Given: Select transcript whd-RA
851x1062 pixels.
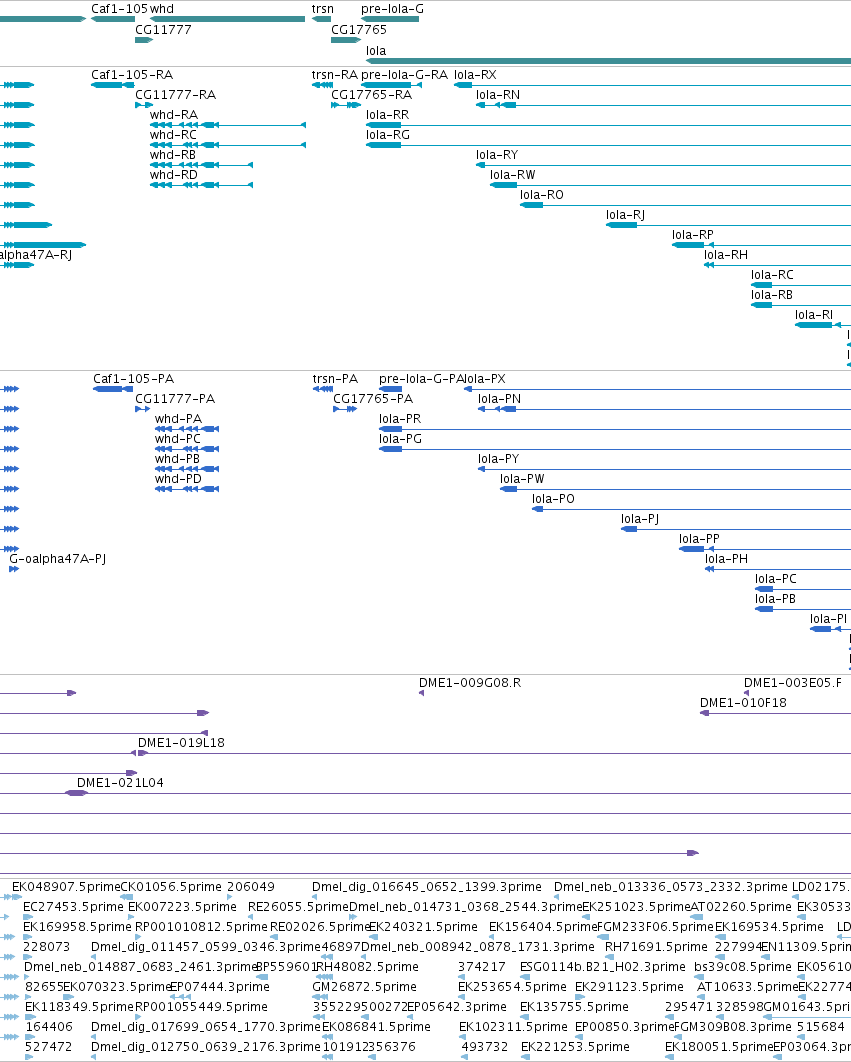Looking at the screenshot, I should pos(174,114).
